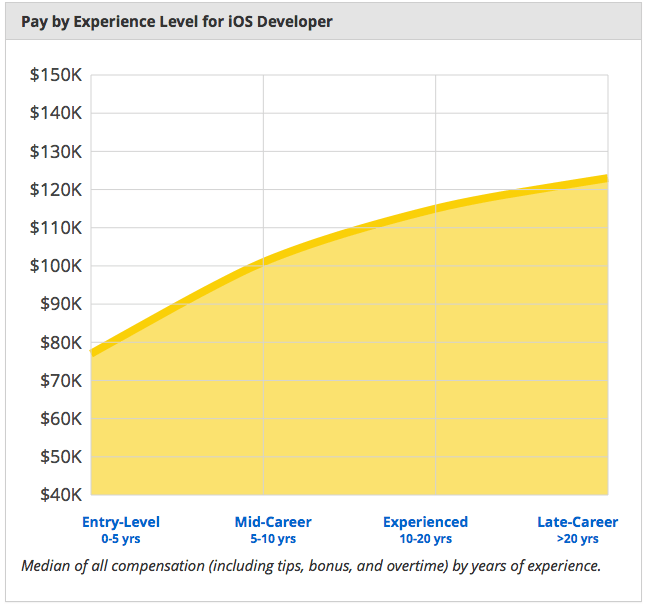The image size is (646, 604).
Task: Open the Experienced 10-20 yrs link
Action: [x=426, y=530]
